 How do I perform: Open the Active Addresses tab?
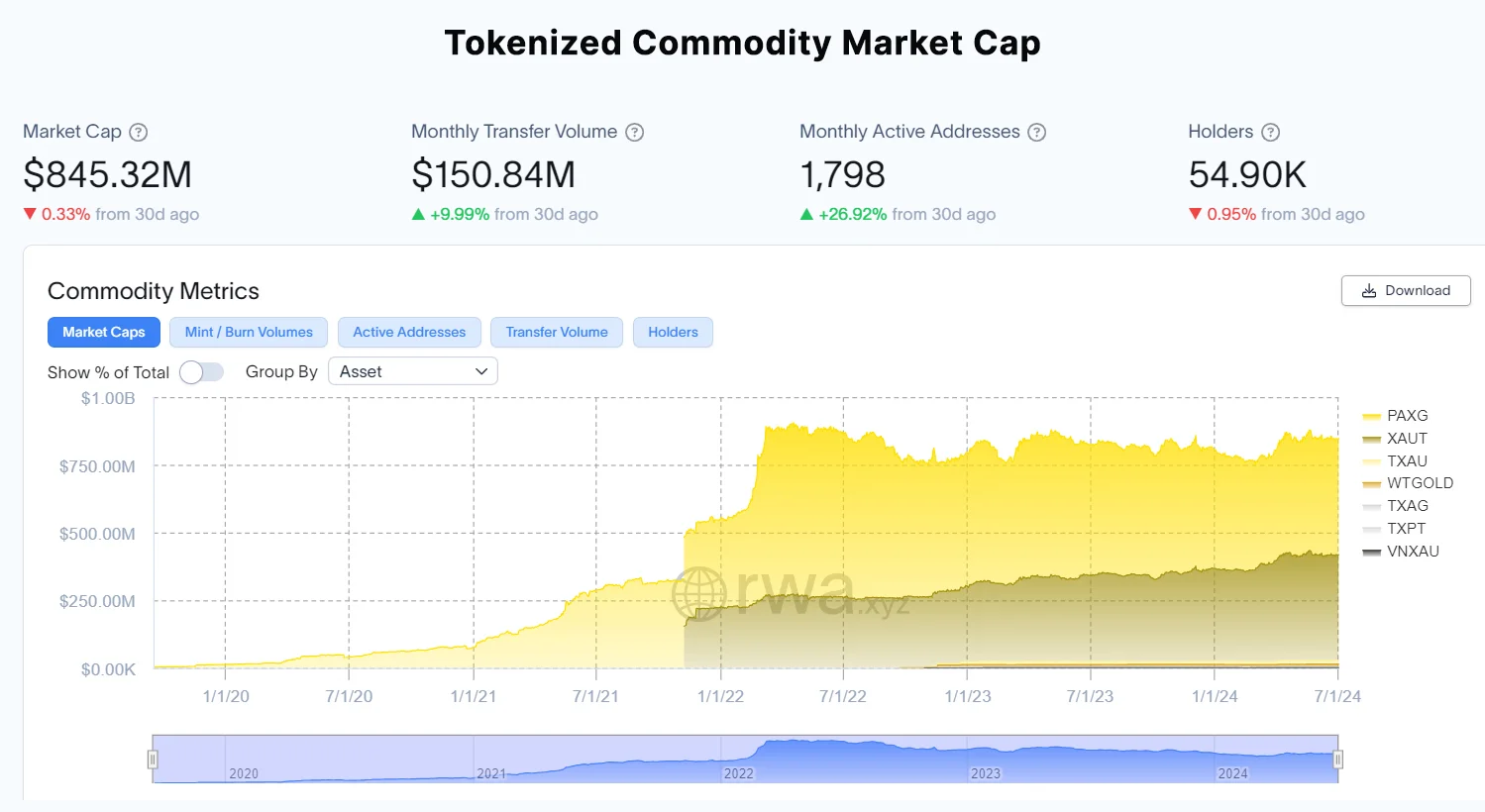409,332
